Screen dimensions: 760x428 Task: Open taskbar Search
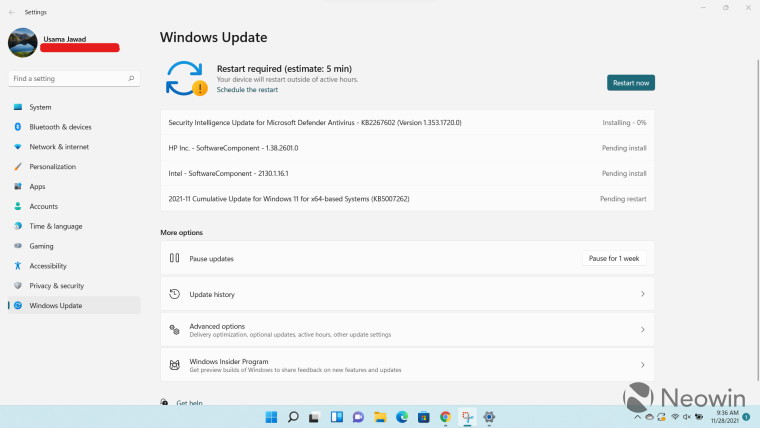point(293,417)
